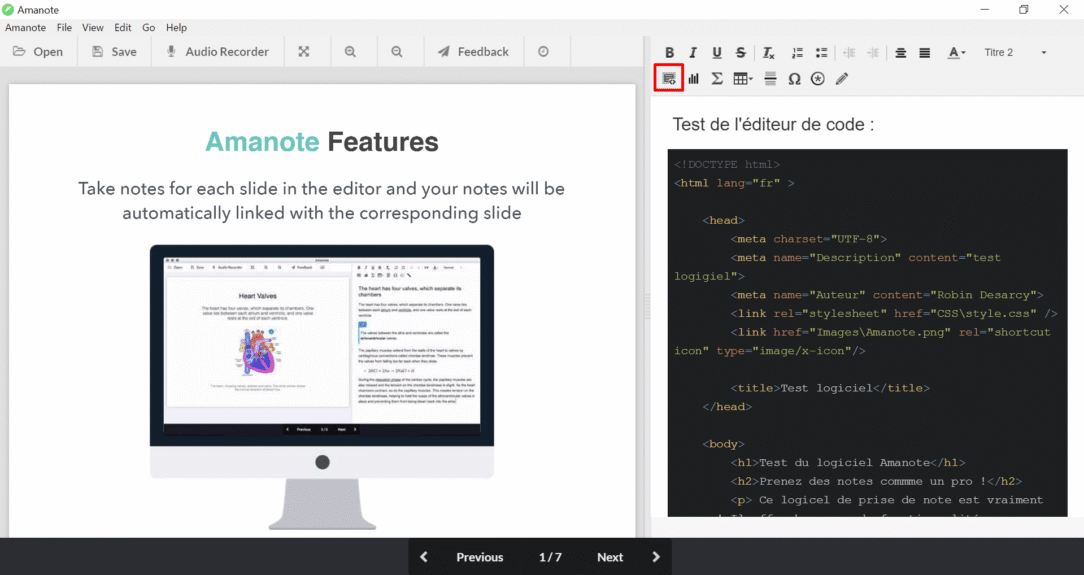Click the Feedback button
The height and width of the screenshot is (575, 1084).
pyautogui.click(x=474, y=52)
